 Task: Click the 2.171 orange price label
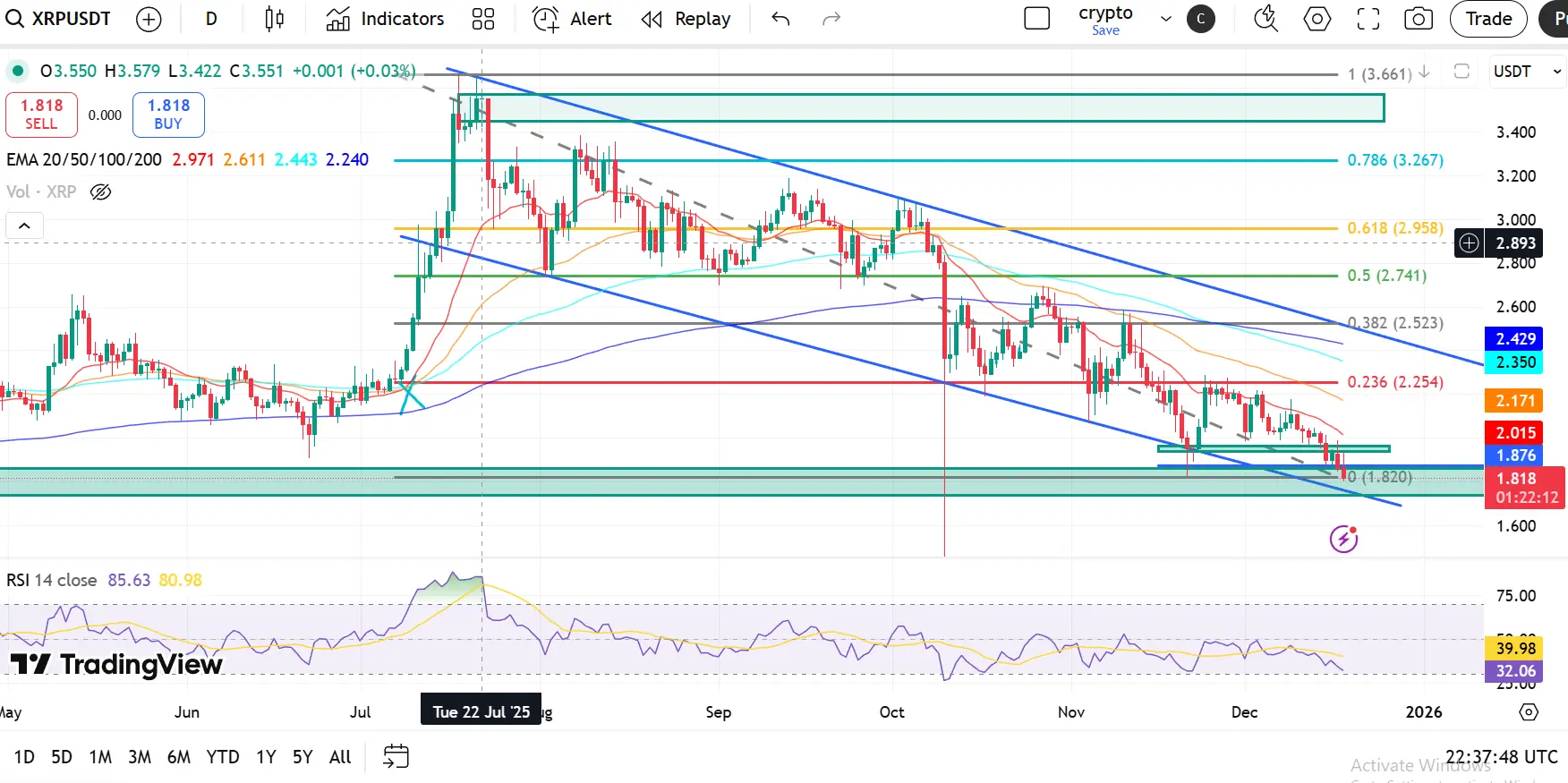(x=1515, y=401)
